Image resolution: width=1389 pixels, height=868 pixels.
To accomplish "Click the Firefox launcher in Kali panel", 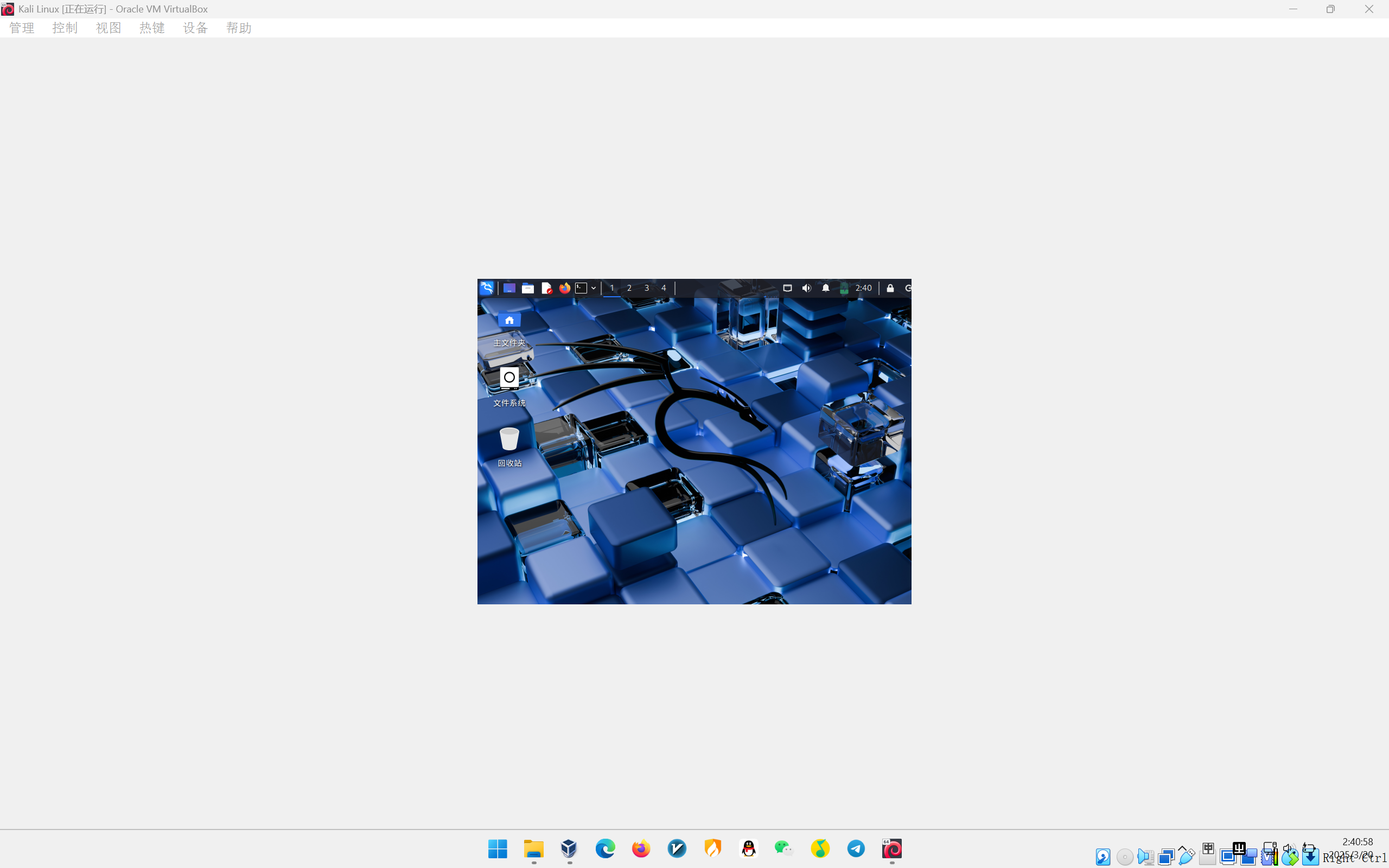I will 565,288.
